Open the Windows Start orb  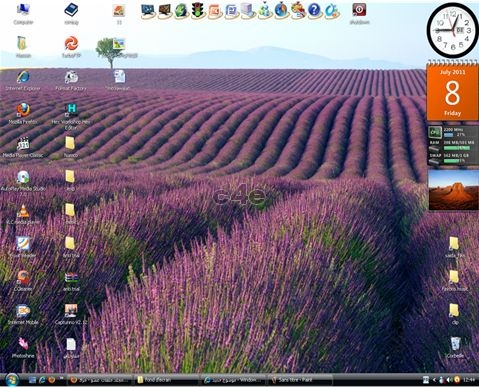[12, 380]
